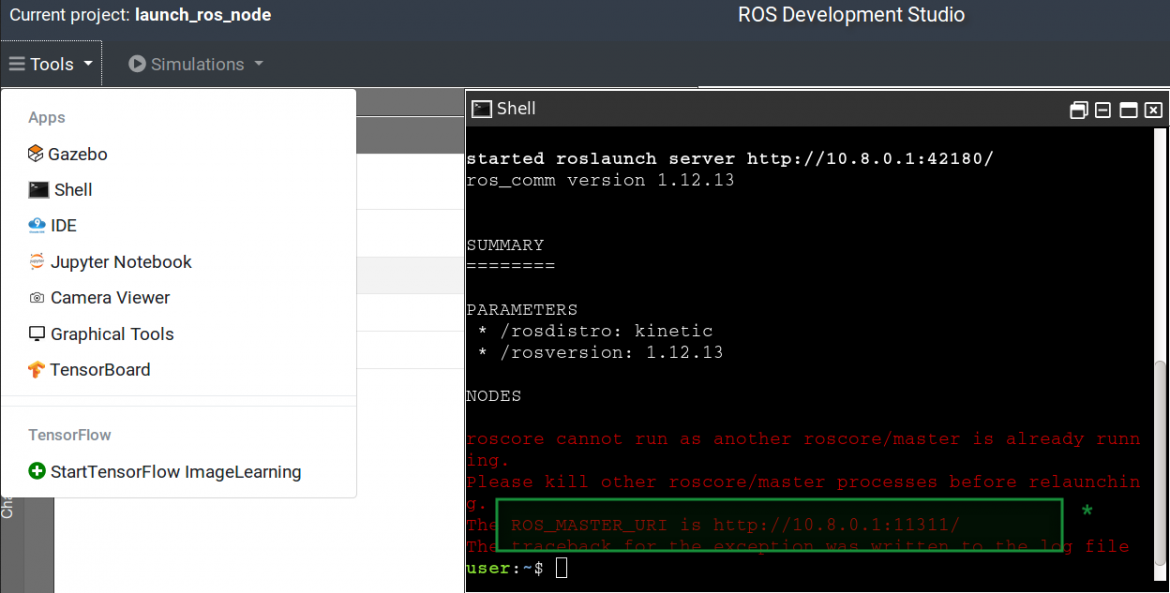Click the Tools menu label

tap(52, 64)
